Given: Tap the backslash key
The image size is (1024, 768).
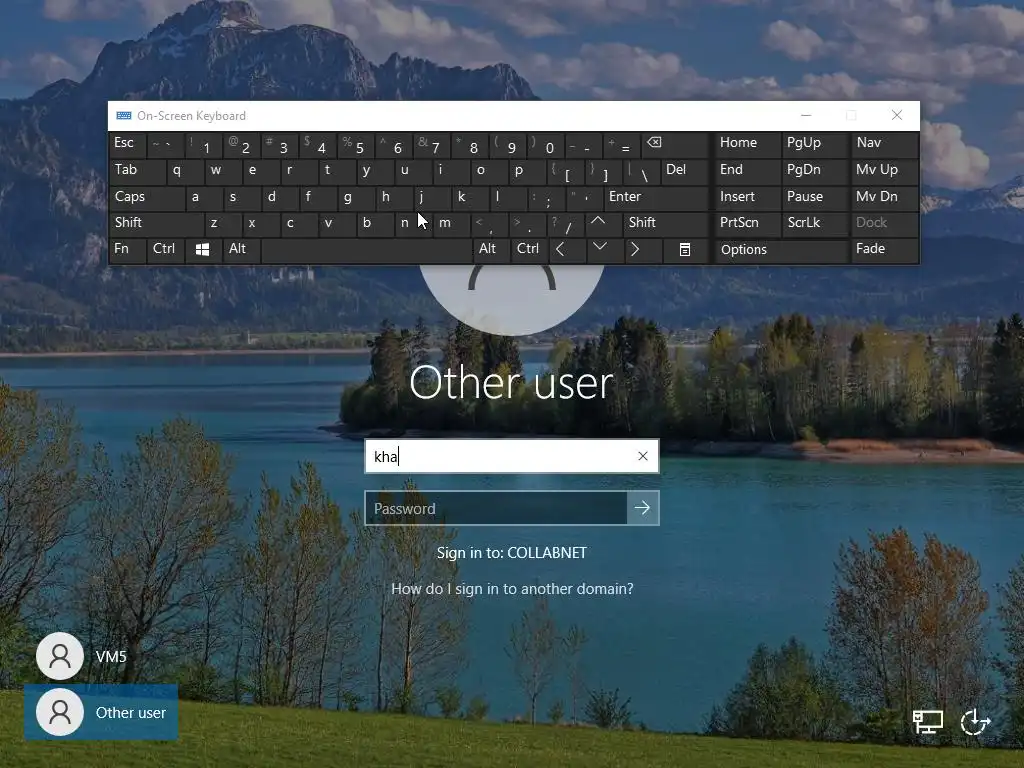Looking at the screenshot, I should [641, 171].
